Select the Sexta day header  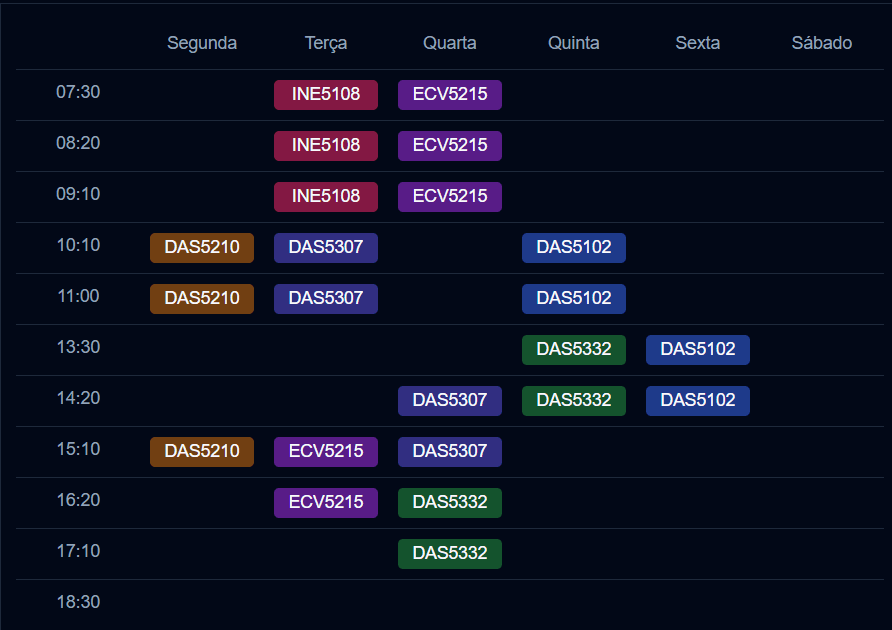click(698, 43)
